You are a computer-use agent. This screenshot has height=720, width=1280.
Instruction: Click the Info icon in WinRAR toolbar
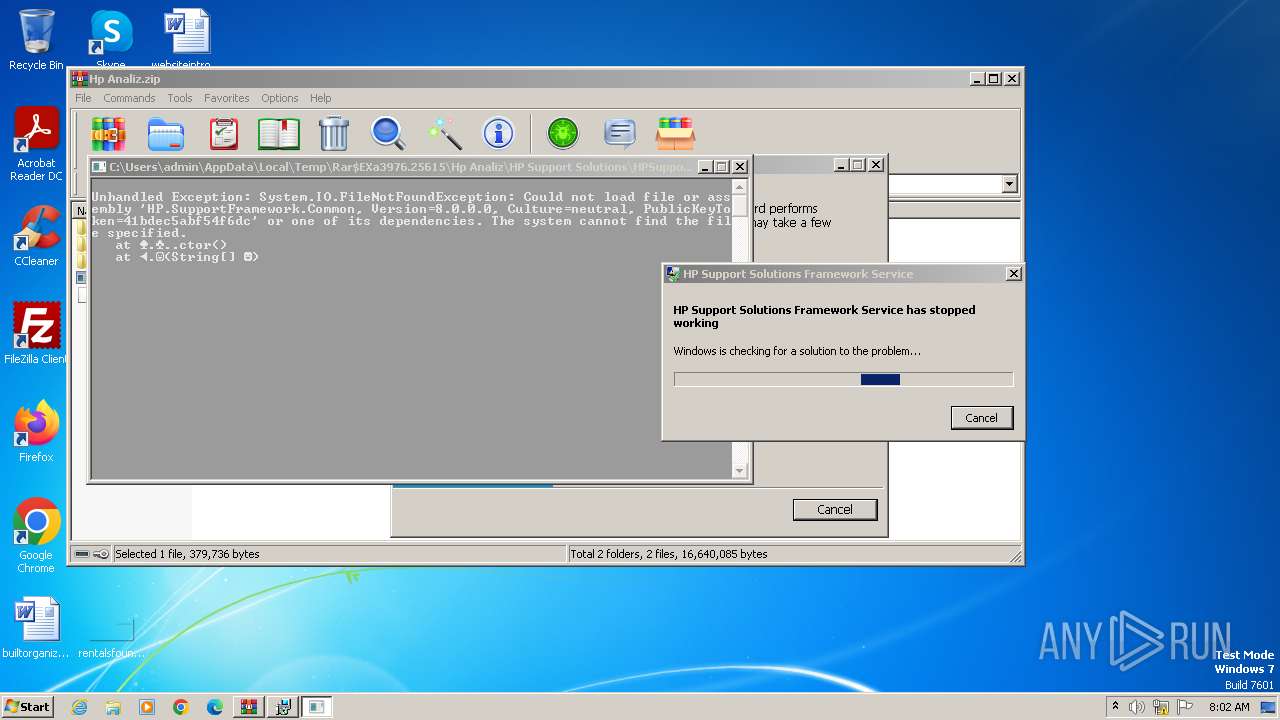coord(498,133)
